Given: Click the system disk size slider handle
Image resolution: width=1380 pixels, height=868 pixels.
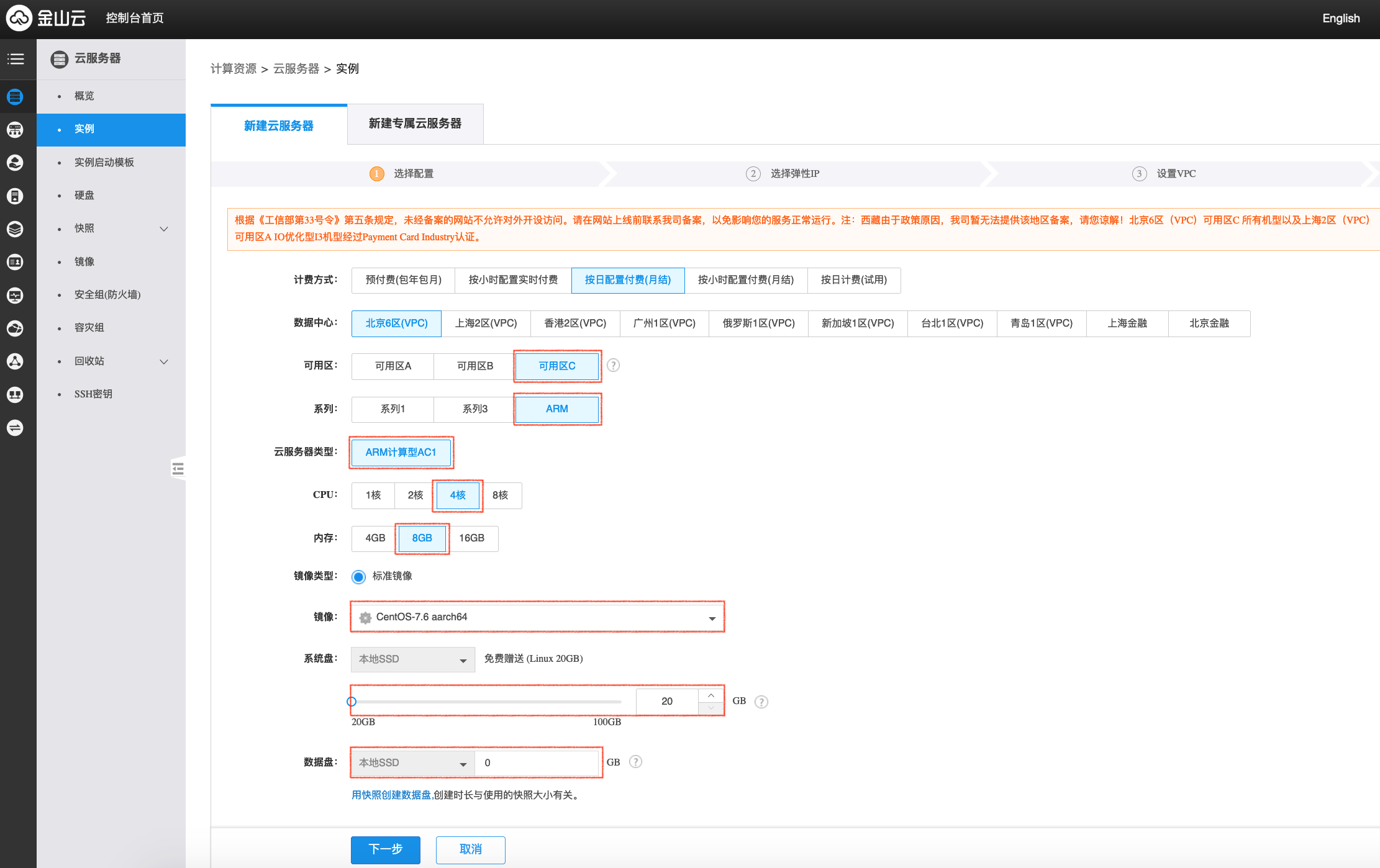Looking at the screenshot, I should click(352, 702).
